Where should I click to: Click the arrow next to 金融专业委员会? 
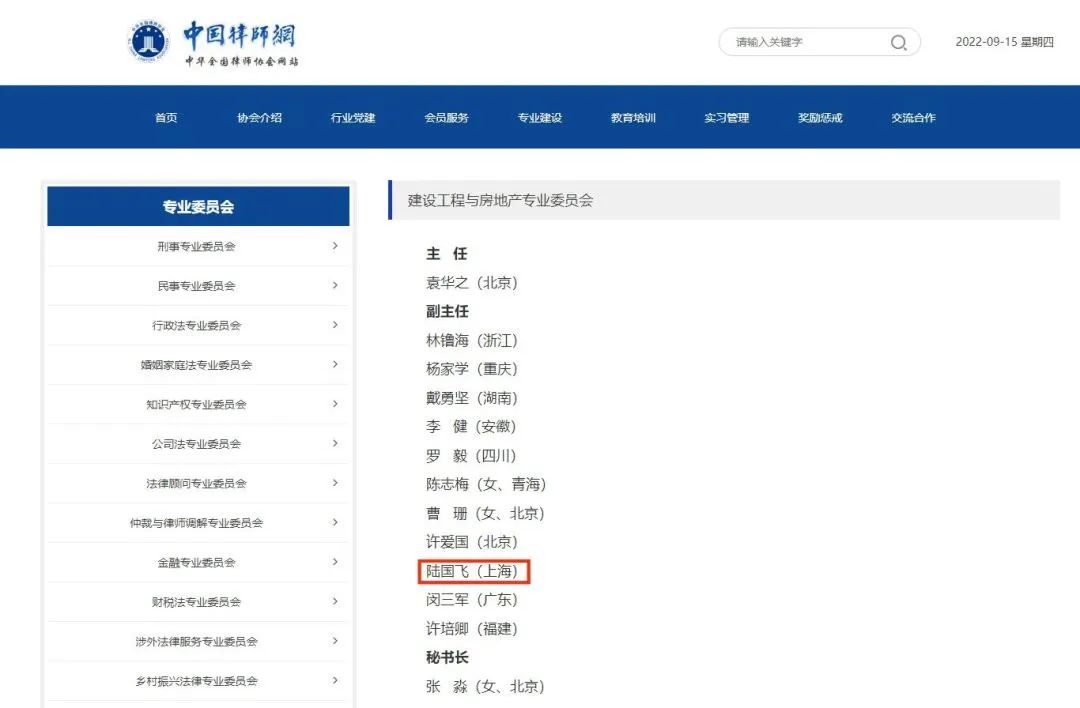(335, 562)
